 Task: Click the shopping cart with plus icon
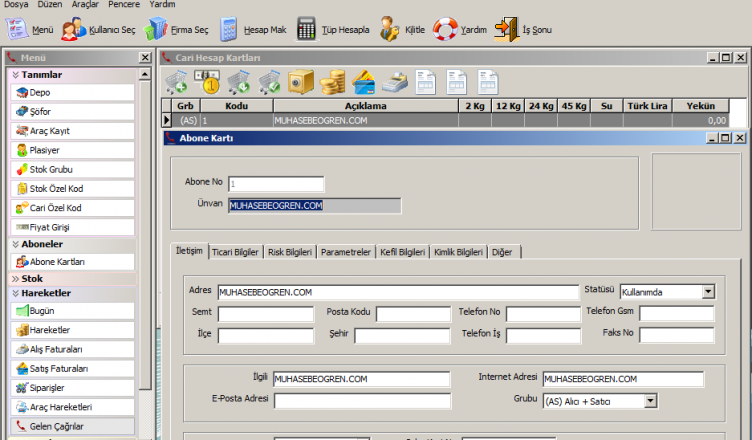click(176, 82)
